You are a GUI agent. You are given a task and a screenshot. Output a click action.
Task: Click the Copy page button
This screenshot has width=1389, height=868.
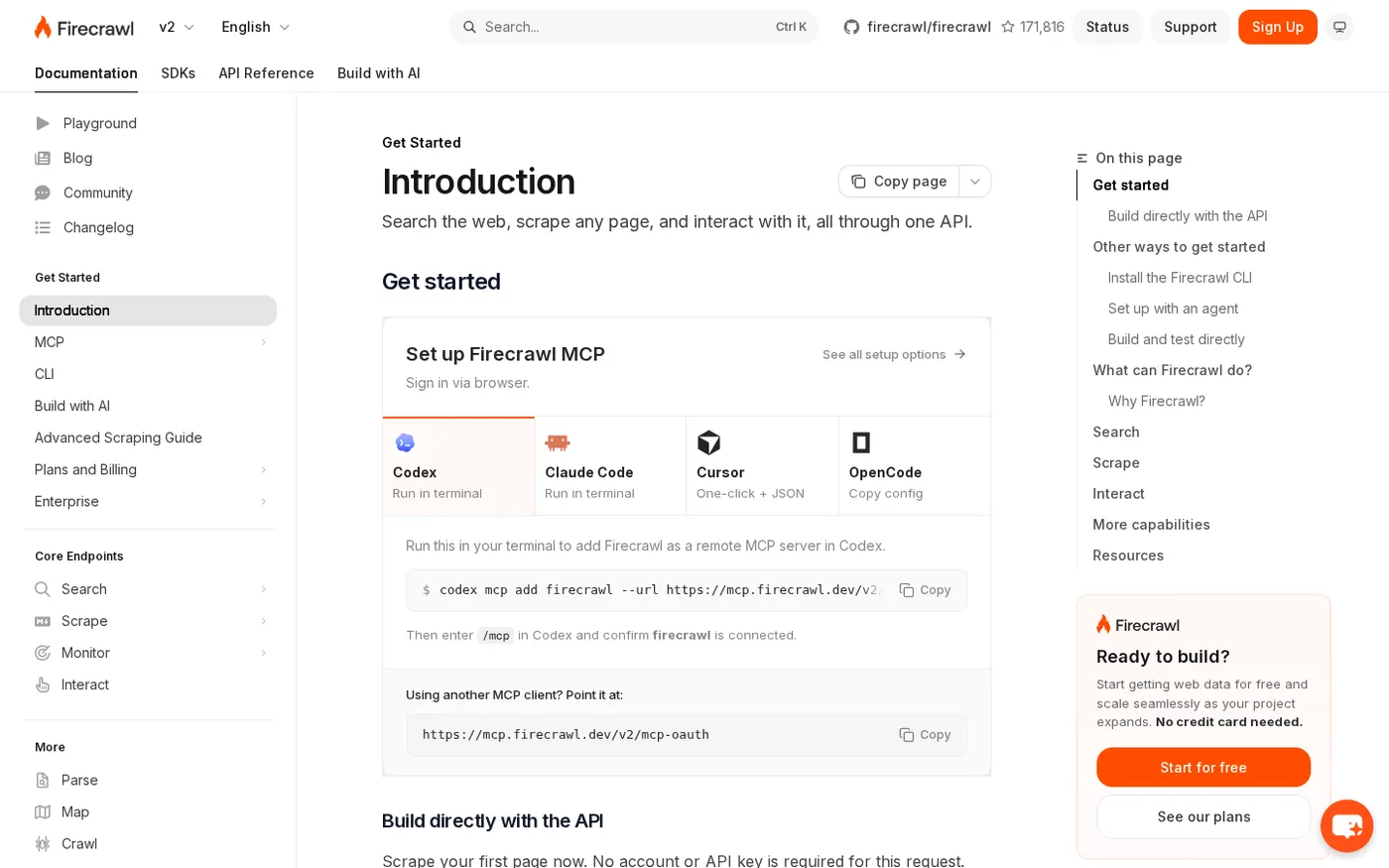(x=899, y=182)
